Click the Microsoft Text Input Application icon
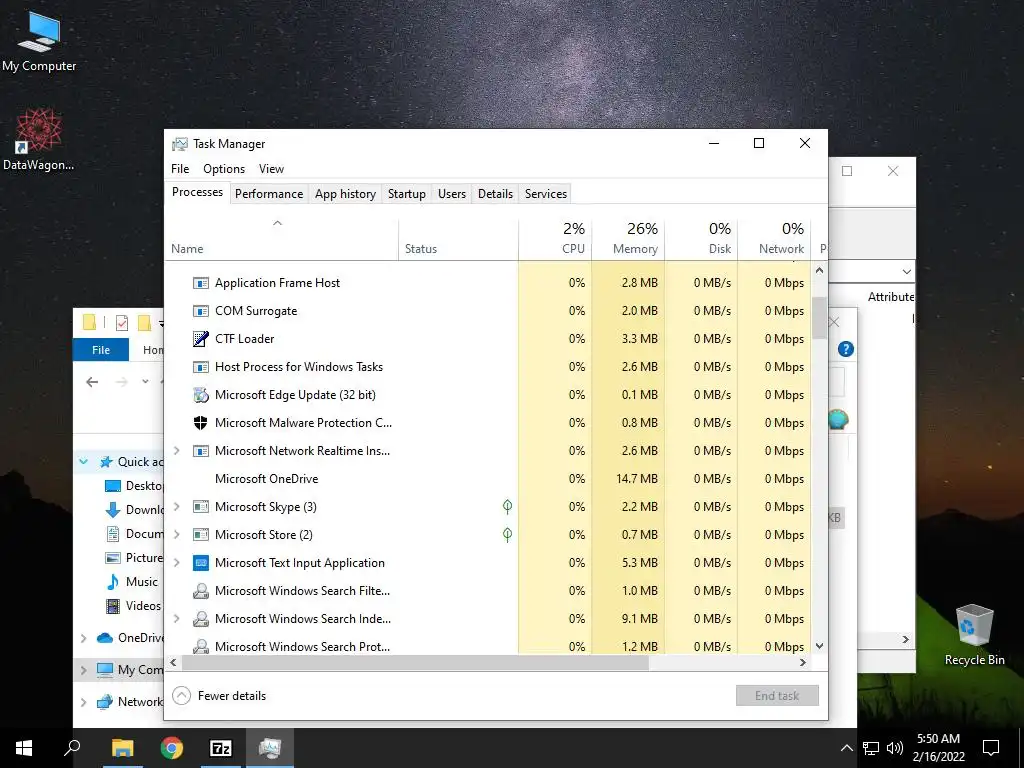Image resolution: width=1024 pixels, height=768 pixels. point(200,563)
